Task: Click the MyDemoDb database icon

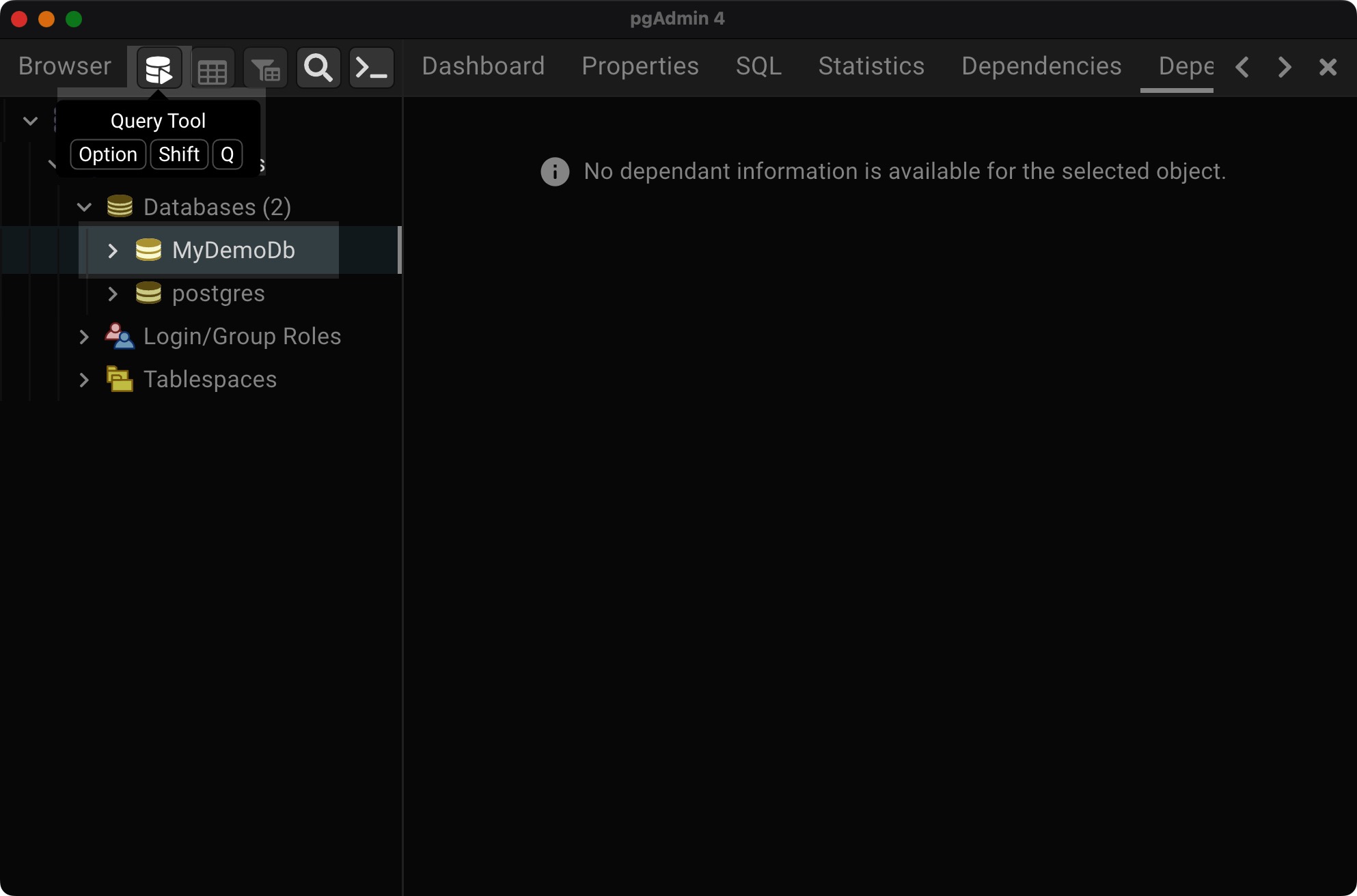Action: point(148,250)
